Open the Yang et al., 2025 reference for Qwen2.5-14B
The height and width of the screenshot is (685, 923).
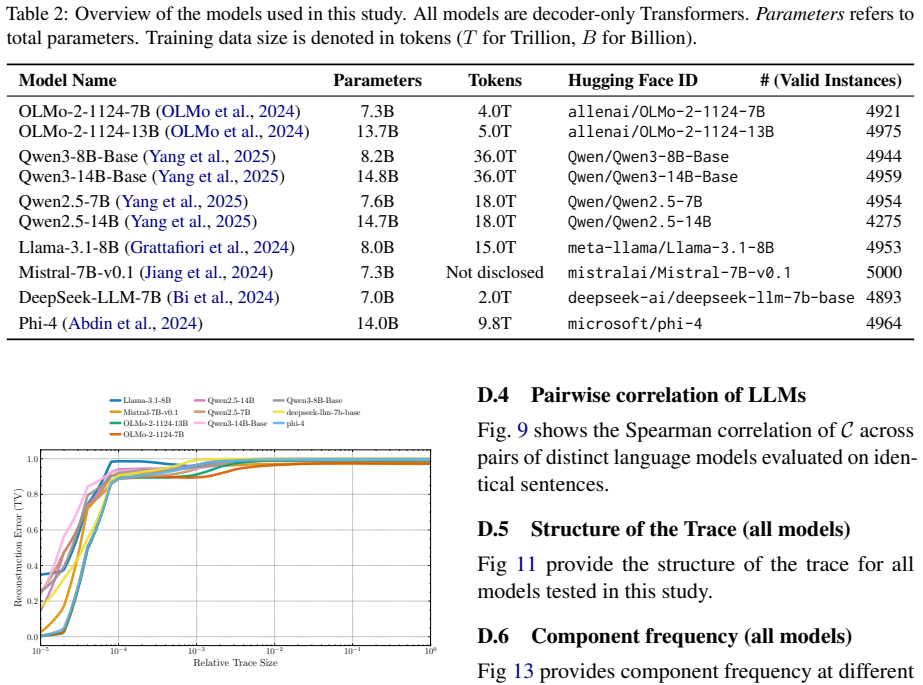(x=191, y=221)
